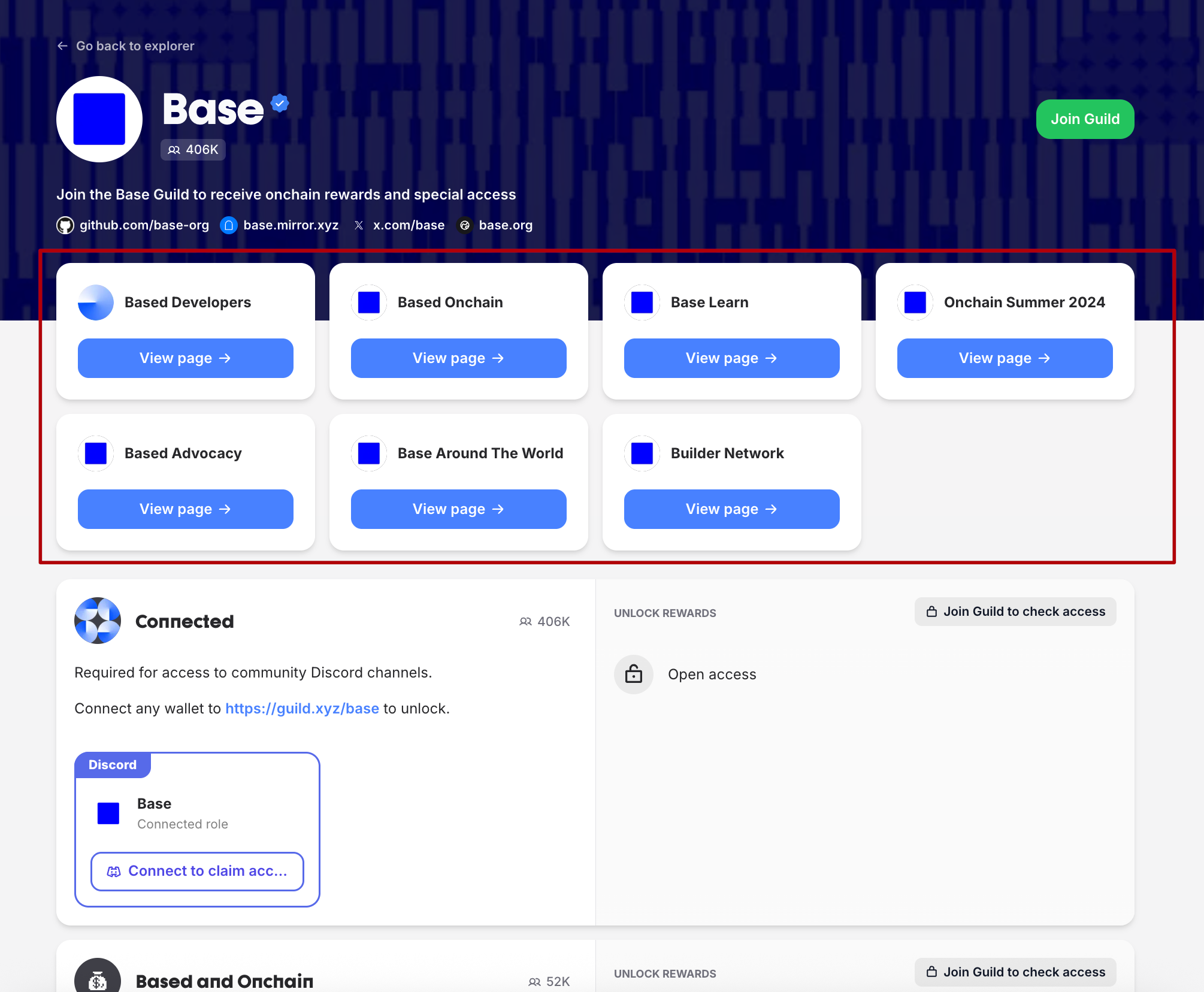Click the Based Developers gradient icon

(96, 303)
